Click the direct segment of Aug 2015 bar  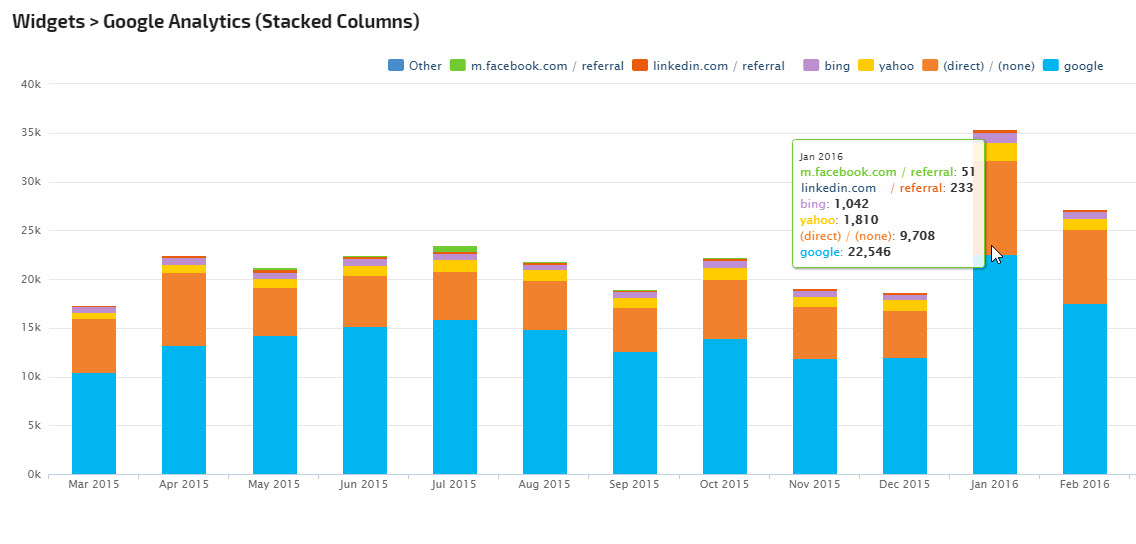[x=545, y=305]
